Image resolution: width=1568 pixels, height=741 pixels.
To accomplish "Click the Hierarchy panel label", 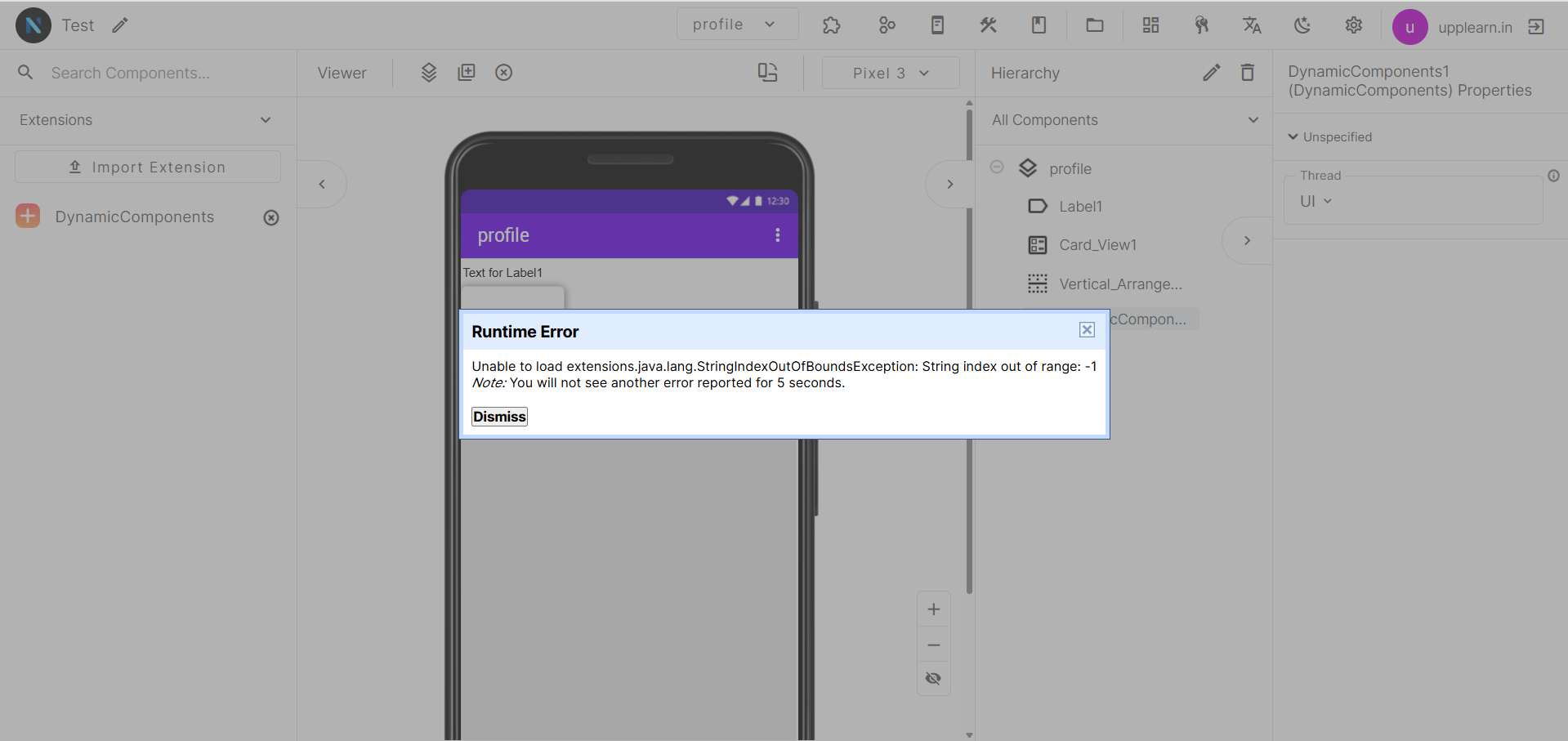I will pos(1025,73).
